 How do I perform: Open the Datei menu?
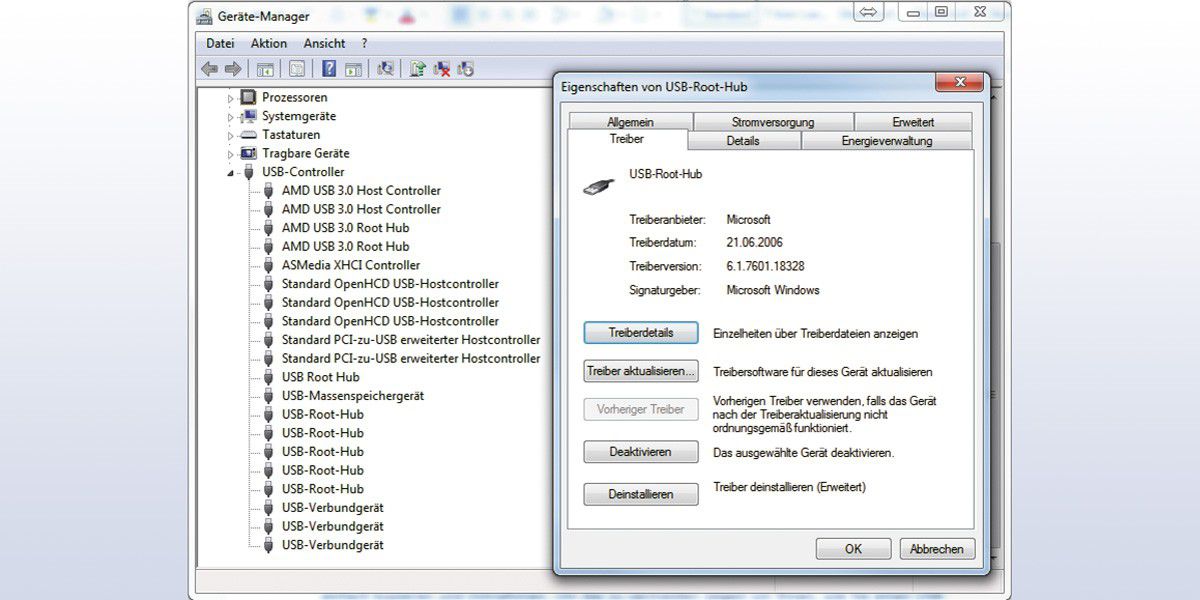220,43
